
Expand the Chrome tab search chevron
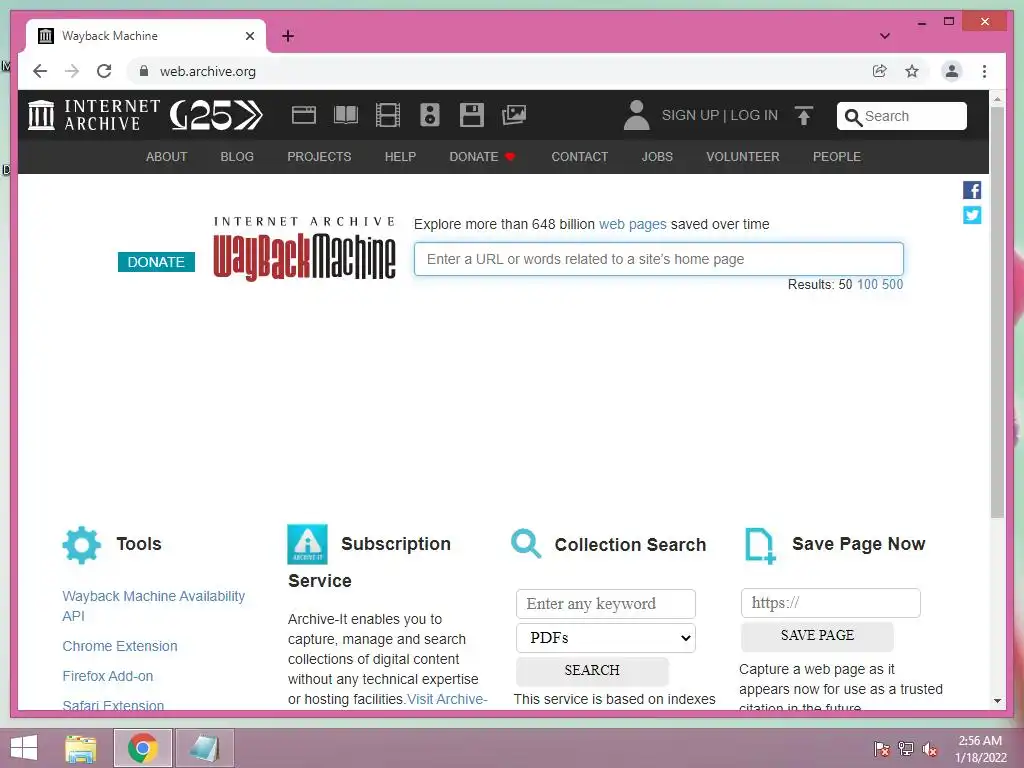[x=885, y=36]
